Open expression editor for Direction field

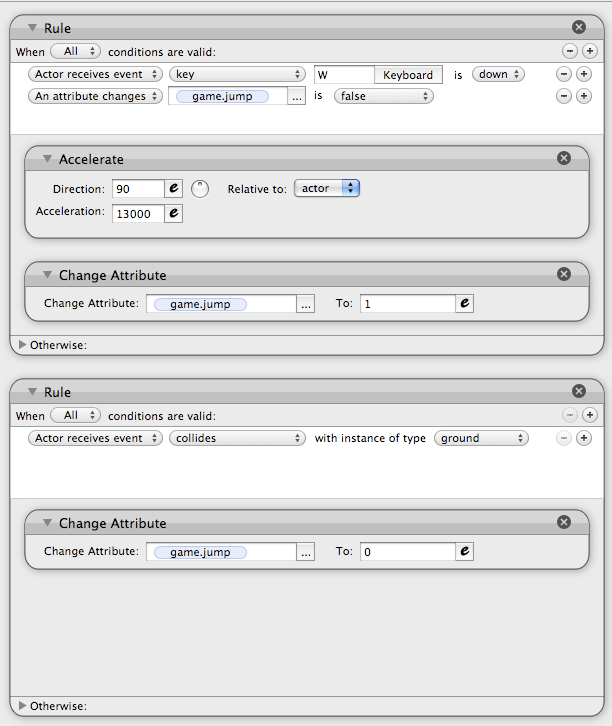point(173,188)
